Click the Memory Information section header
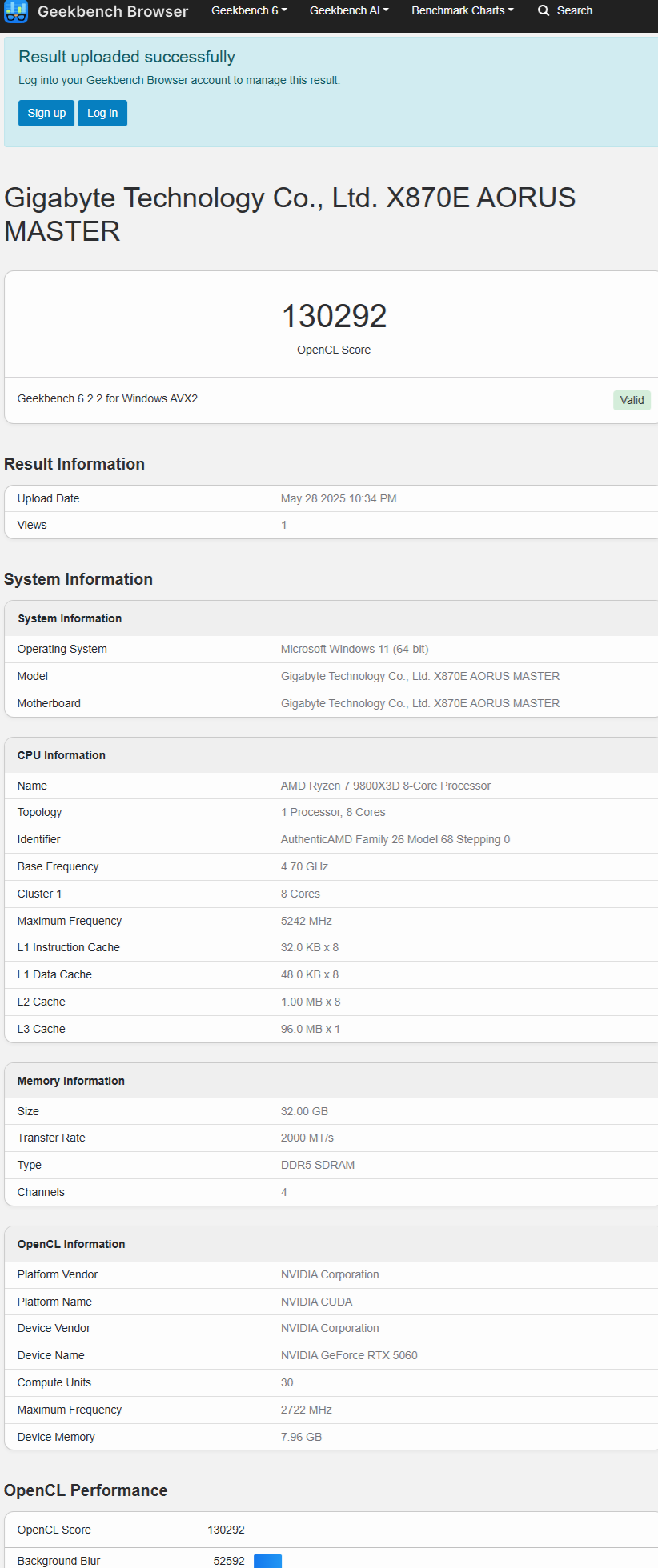Screen dimensions: 658x1568 coord(71,1081)
